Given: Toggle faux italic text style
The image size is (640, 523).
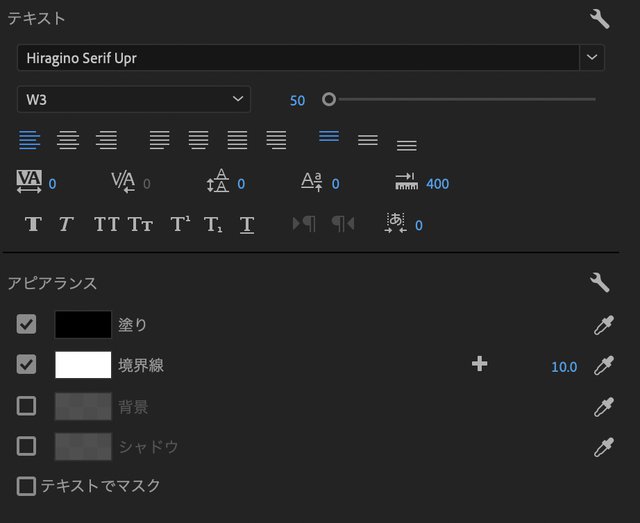Looking at the screenshot, I should (66, 224).
